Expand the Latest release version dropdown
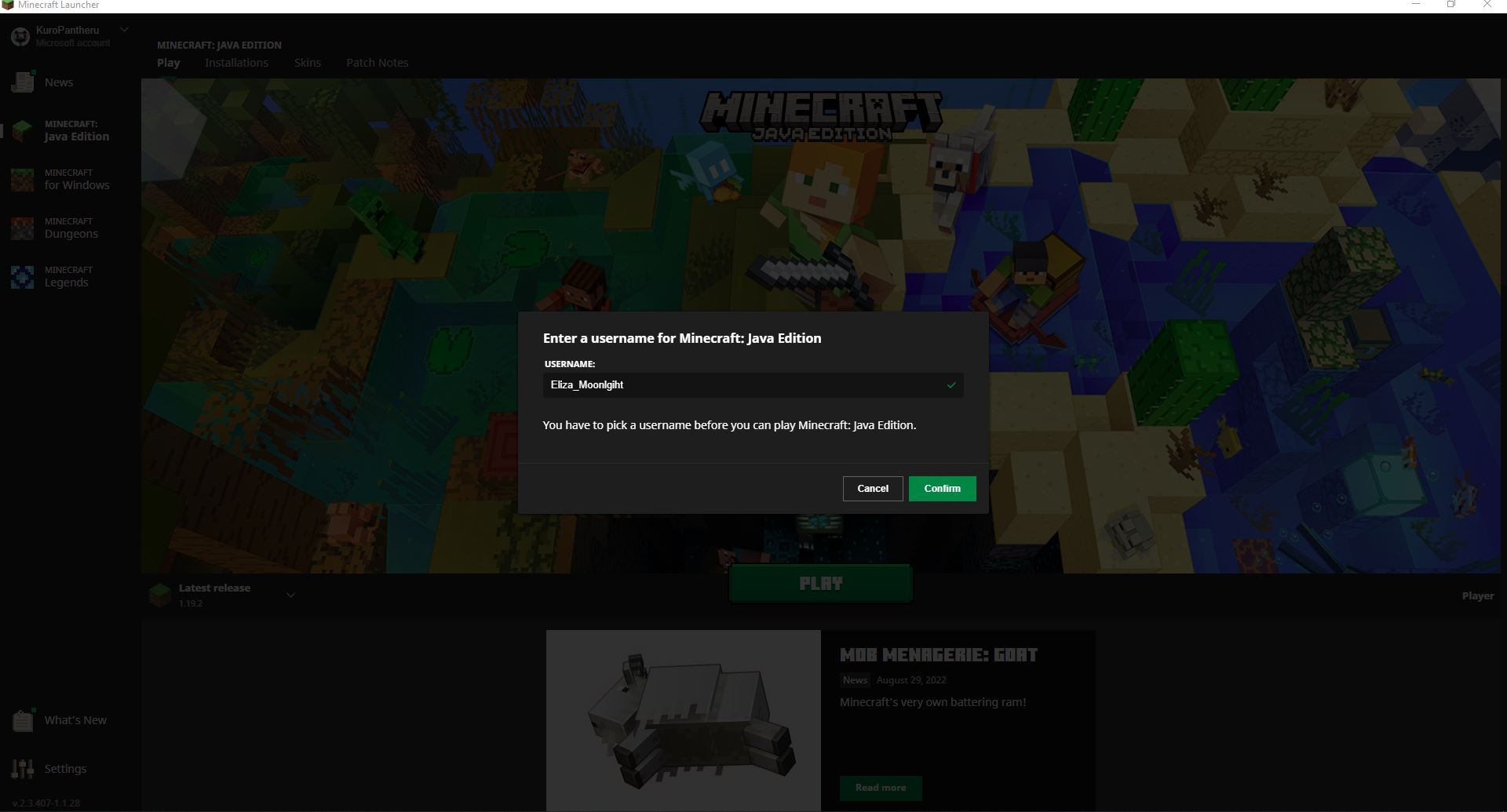 [x=290, y=595]
